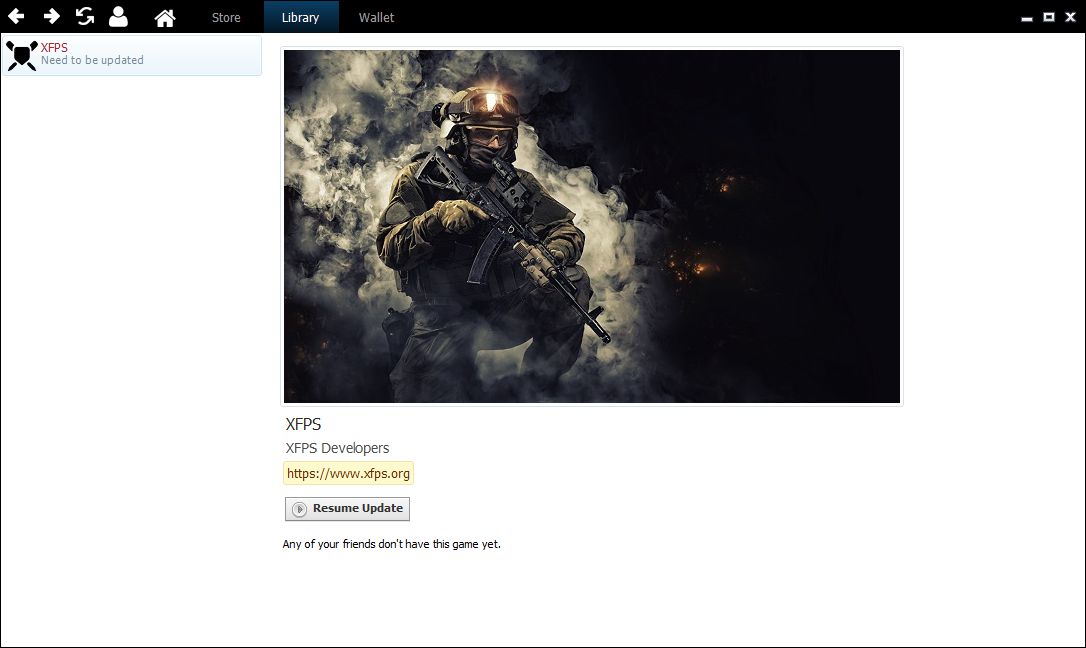Maximize the window
The width and height of the screenshot is (1086, 648).
(x=1049, y=17)
